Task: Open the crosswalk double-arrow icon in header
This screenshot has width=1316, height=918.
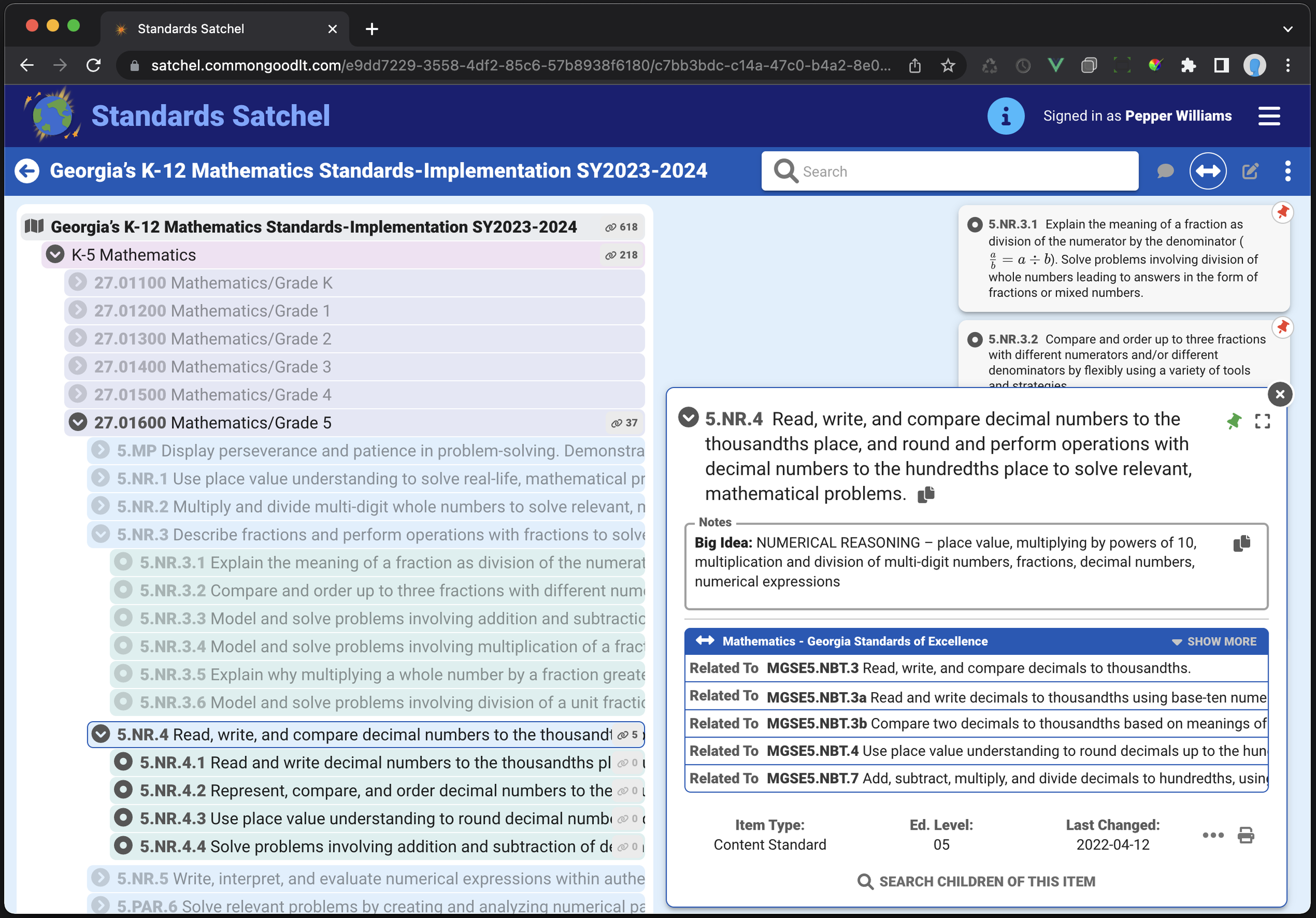Action: click(1208, 171)
